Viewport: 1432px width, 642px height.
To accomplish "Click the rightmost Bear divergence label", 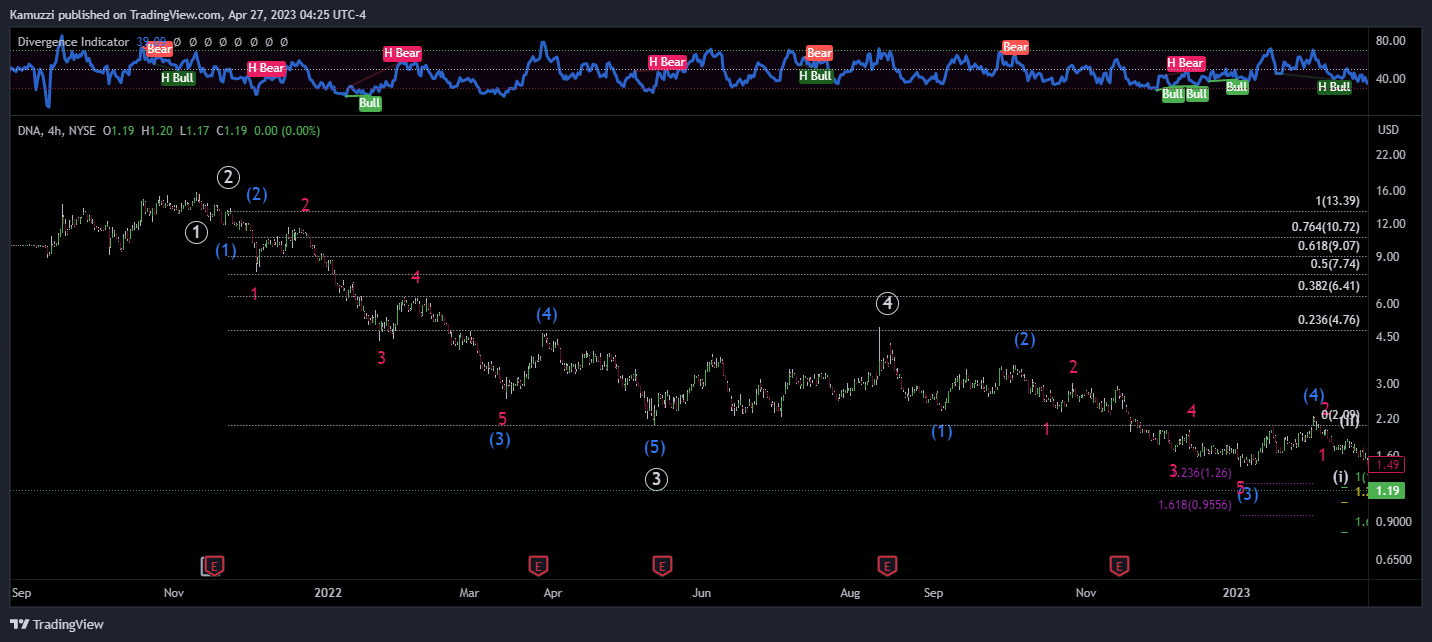I will pyautogui.click(x=1015, y=47).
